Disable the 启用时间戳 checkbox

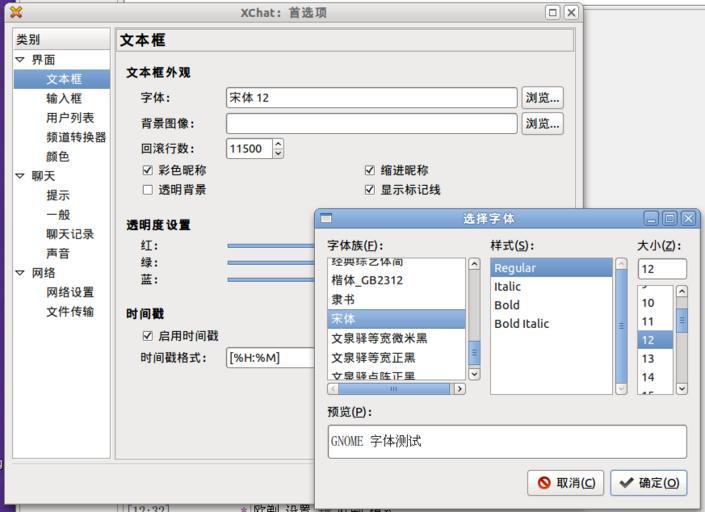click(x=148, y=336)
